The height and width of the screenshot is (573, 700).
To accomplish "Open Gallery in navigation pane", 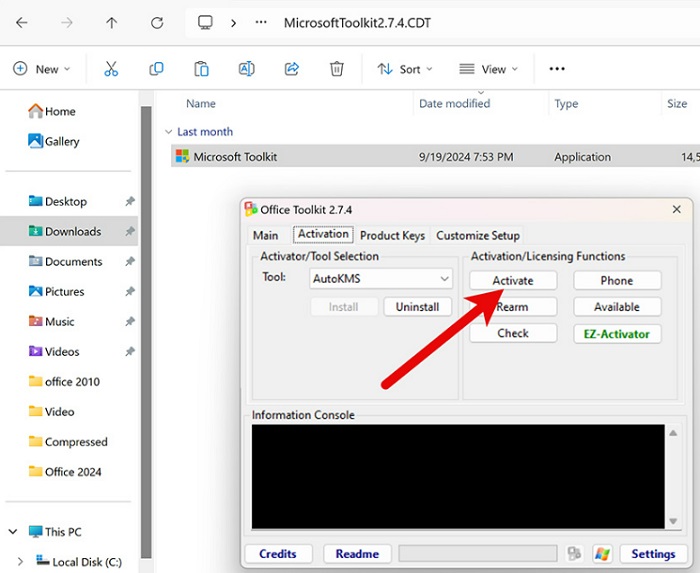I will click(x=54, y=141).
